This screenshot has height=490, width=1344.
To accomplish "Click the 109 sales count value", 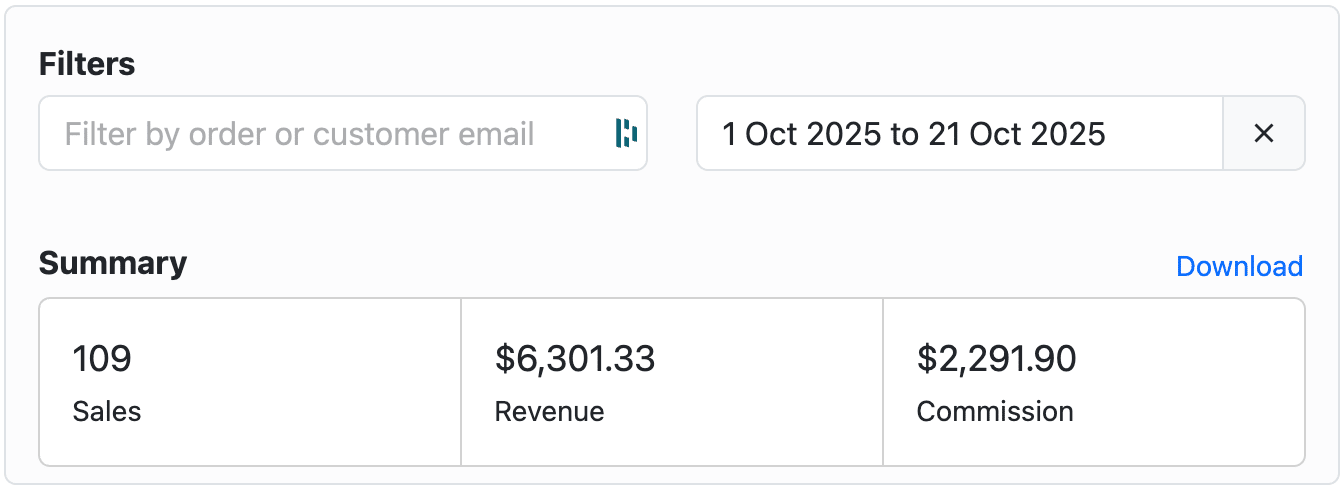I will pos(102,359).
